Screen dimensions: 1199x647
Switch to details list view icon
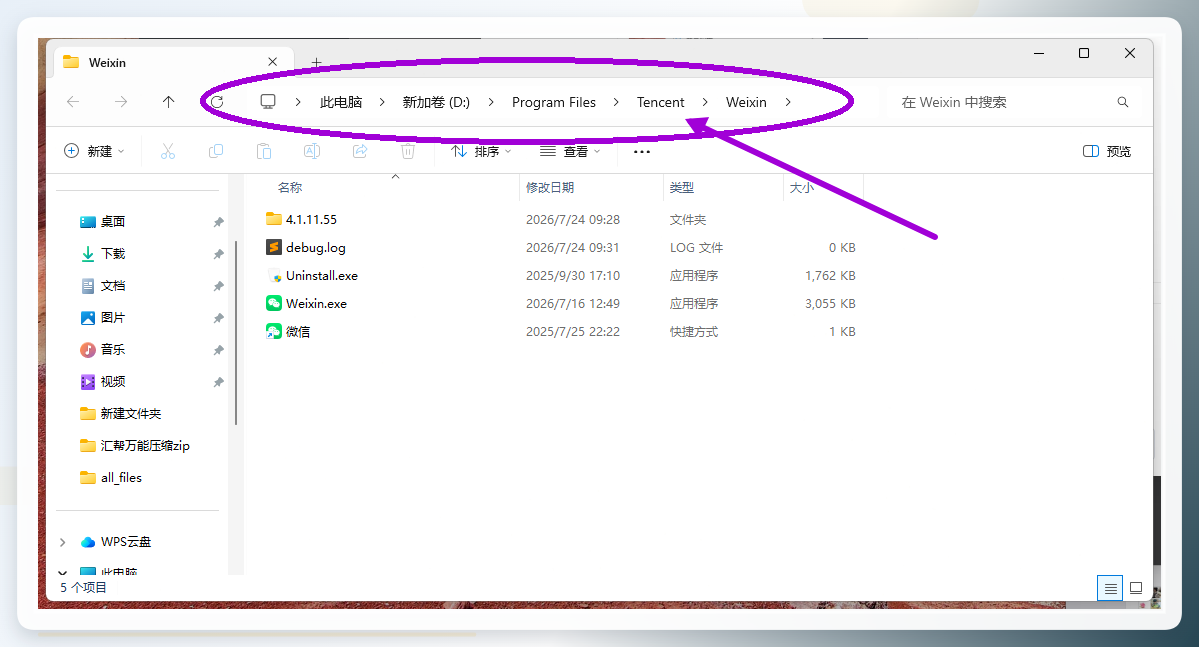[x=1110, y=588]
